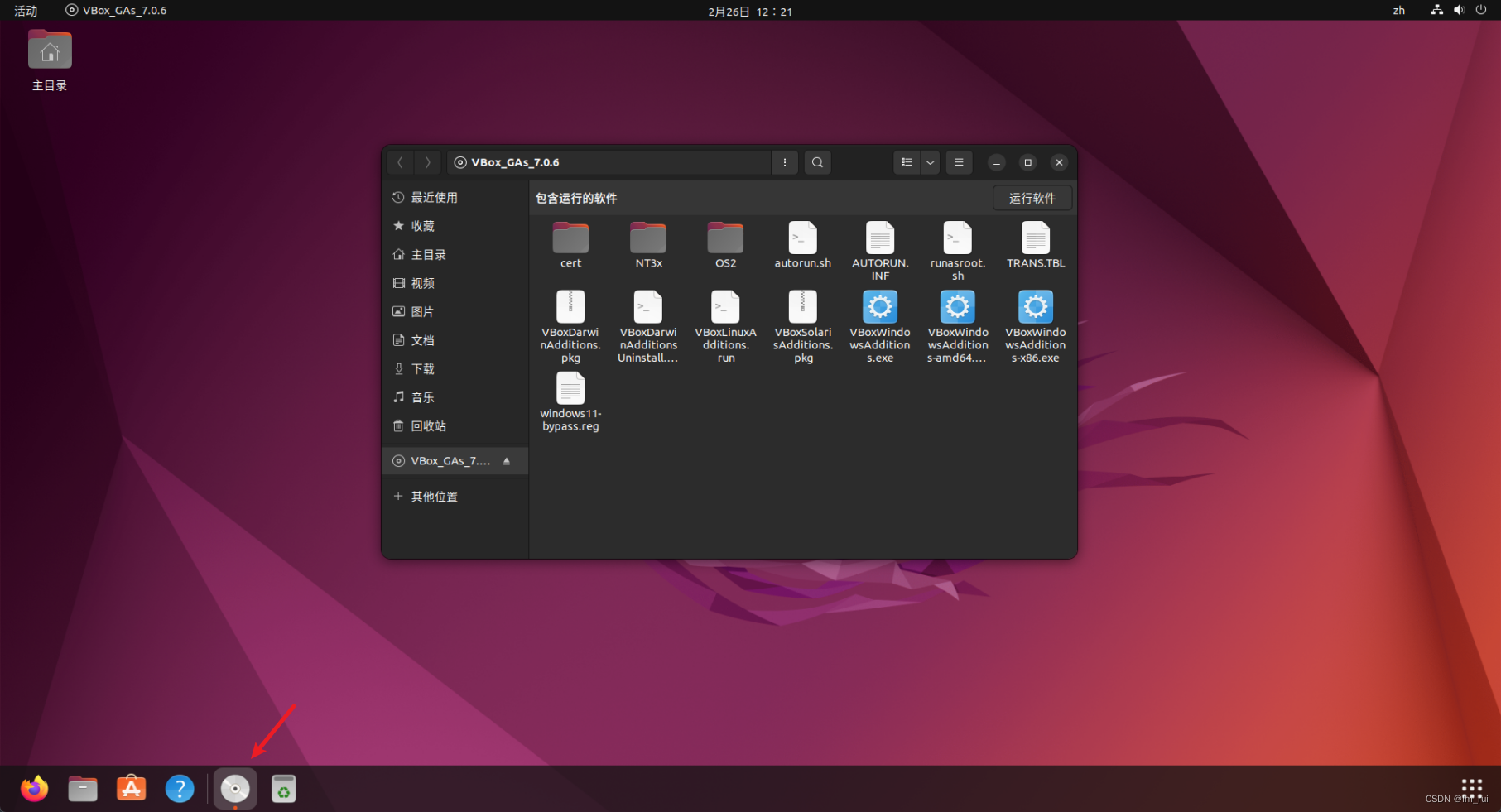Viewport: 1501px width, 812px height.
Task: Open the file manager hamburger menu
Action: pyautogui.click(x=959, y=162)
